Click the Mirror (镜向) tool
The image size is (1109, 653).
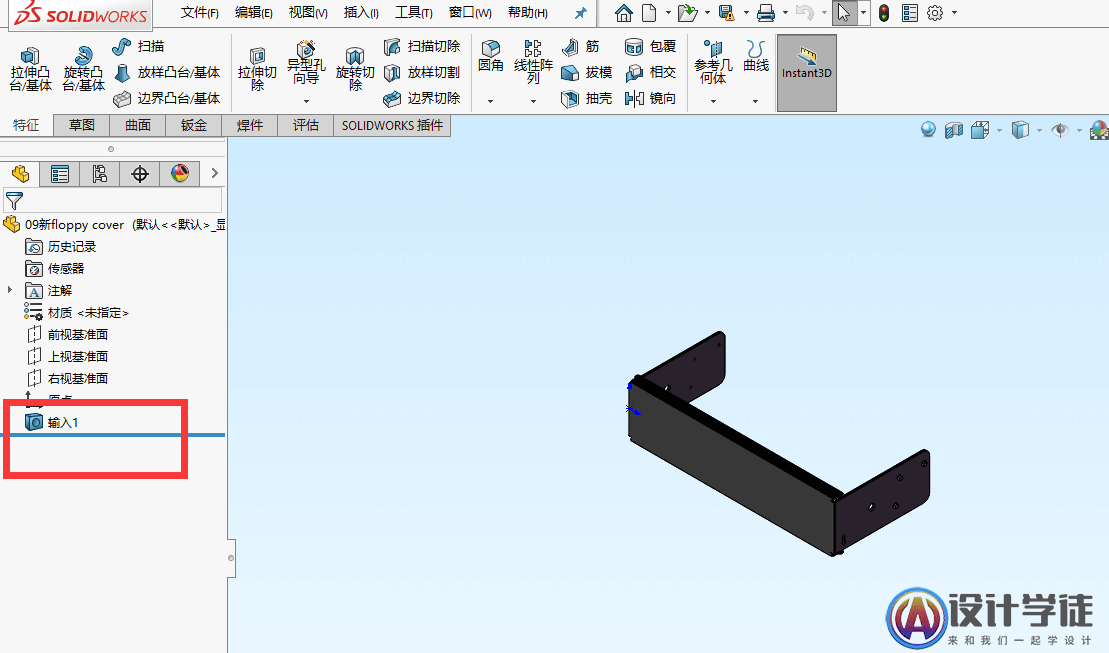(x=650, y=98)
